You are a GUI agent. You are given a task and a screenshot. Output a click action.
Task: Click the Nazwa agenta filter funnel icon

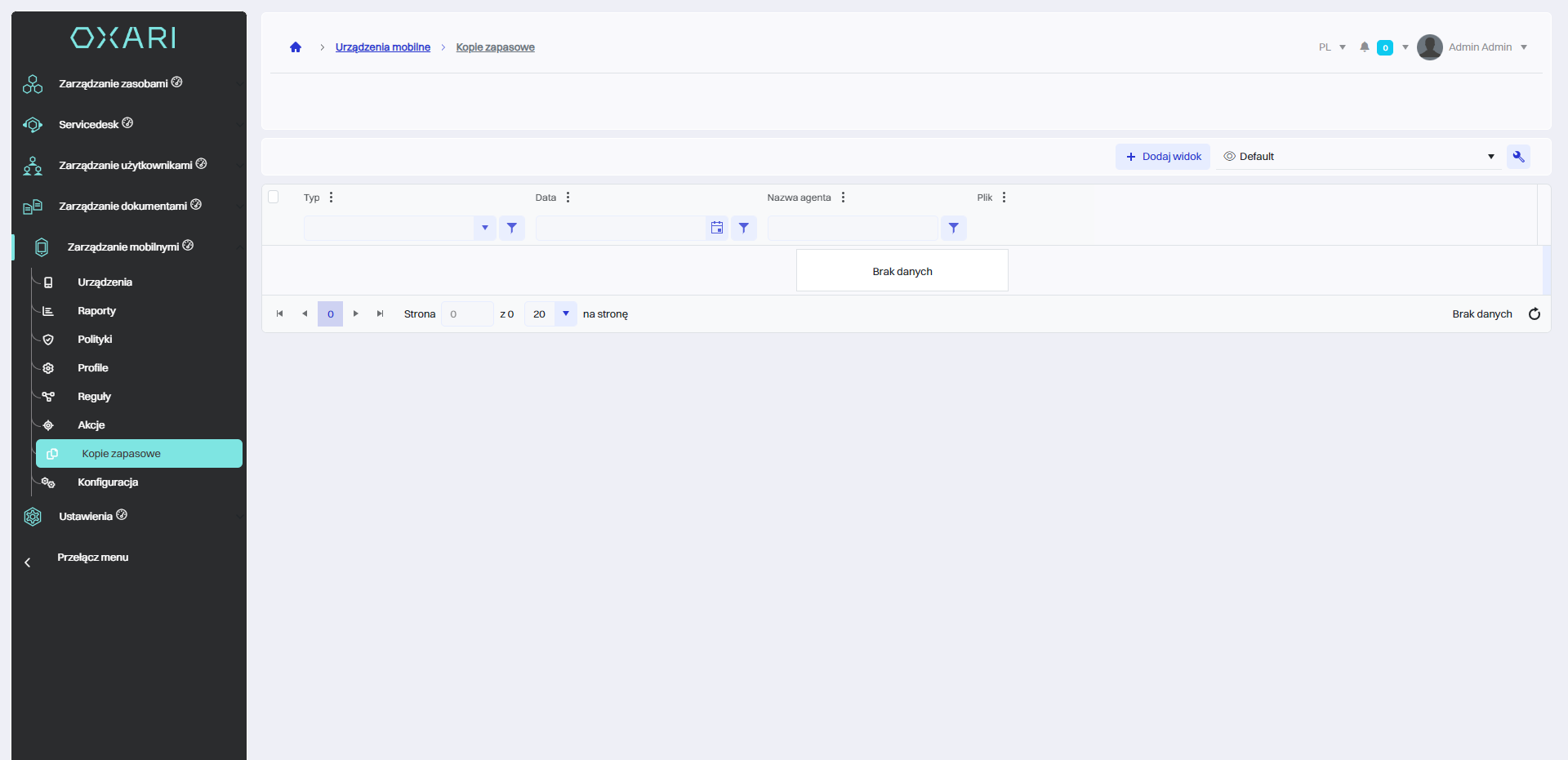[953, 229]
